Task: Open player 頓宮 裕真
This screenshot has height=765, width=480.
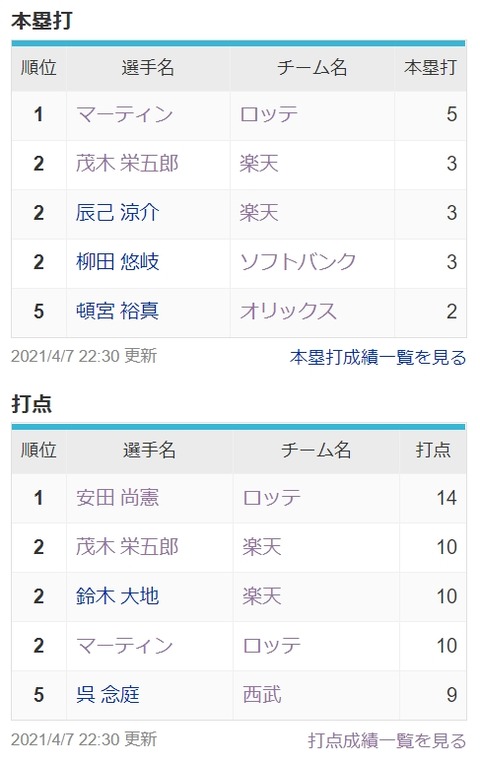Action: tap(118, 311)
